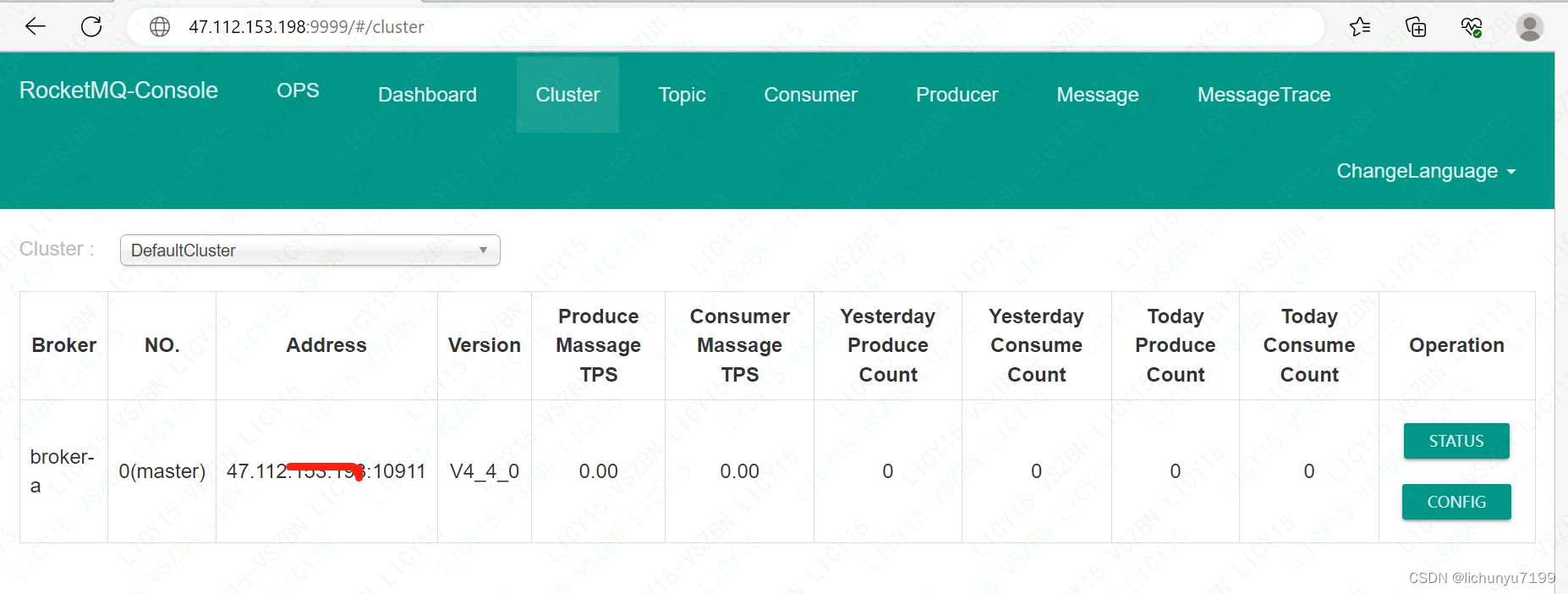Image resolution: width=1568 pixels, height=594 pixels.
Task: Go to the Consumer page
Action: coord(810,95)
